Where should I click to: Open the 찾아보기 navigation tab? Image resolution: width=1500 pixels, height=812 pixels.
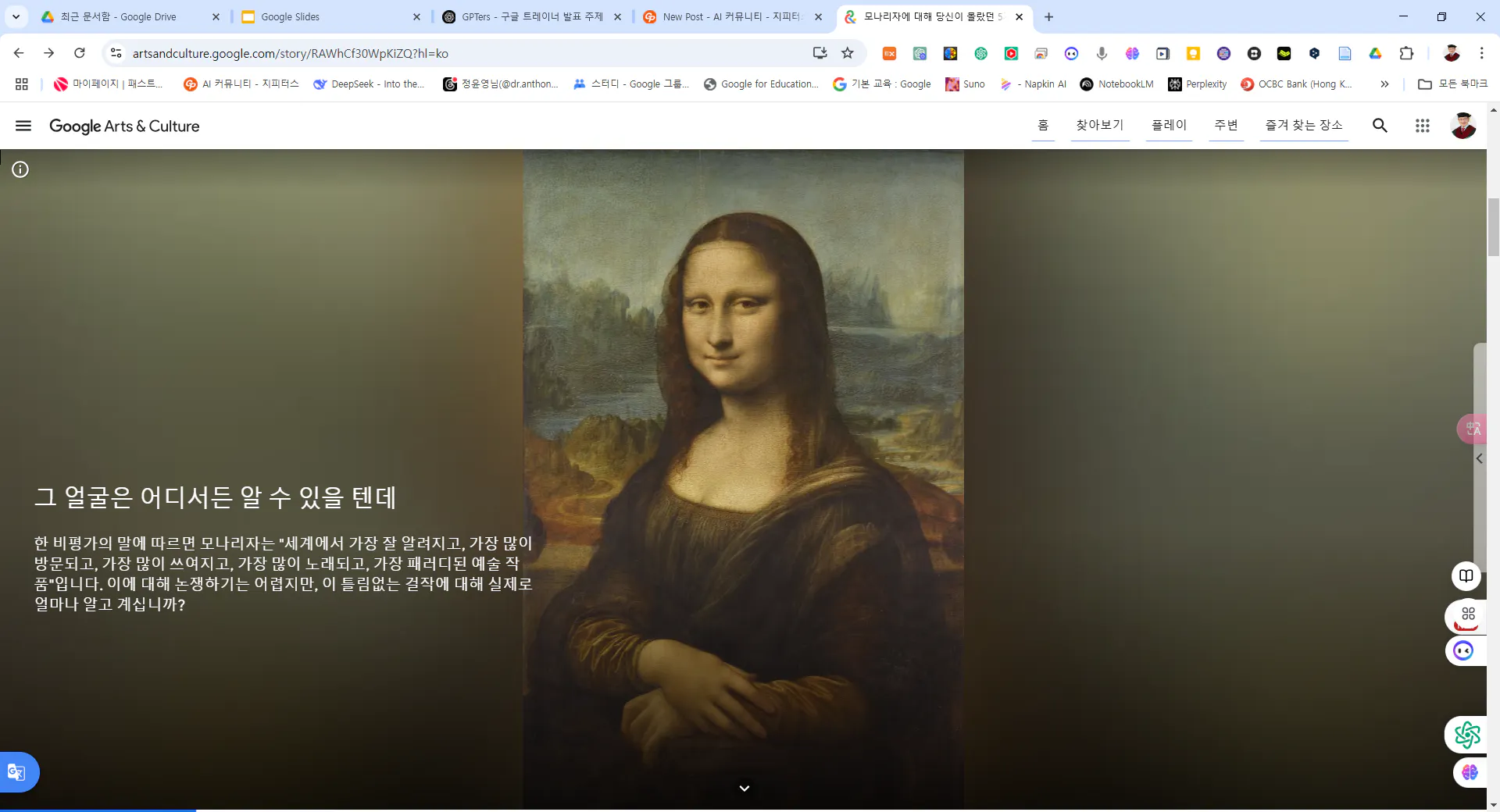[x=1099, y=125]
